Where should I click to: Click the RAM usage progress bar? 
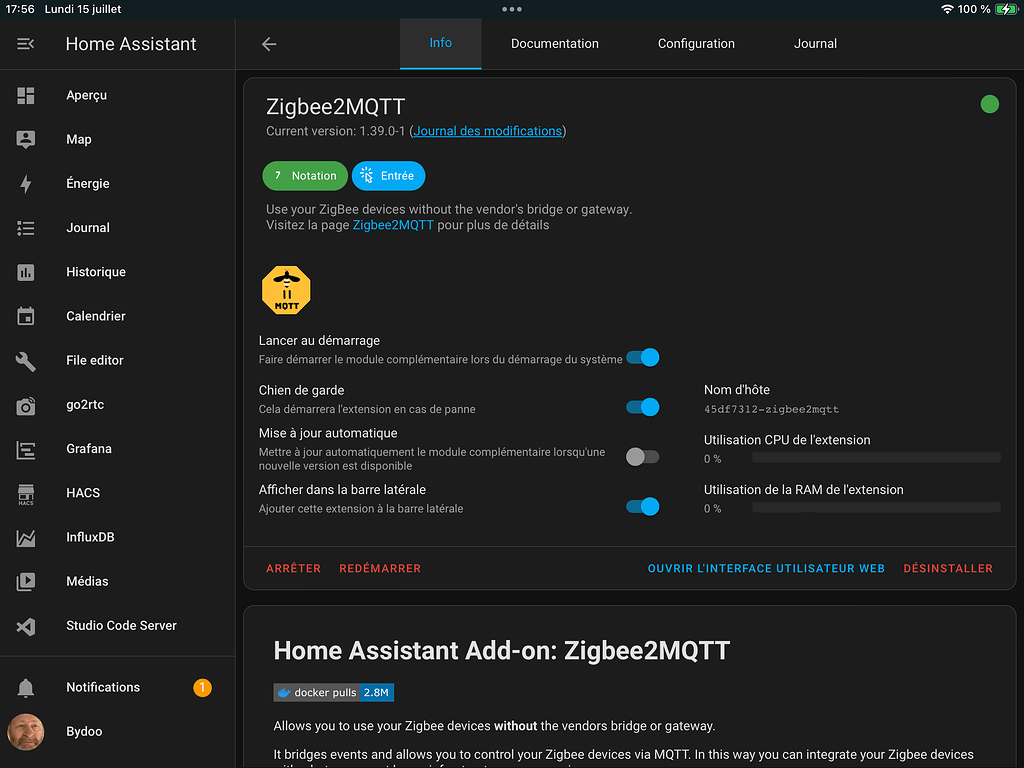tap(876, 507)
